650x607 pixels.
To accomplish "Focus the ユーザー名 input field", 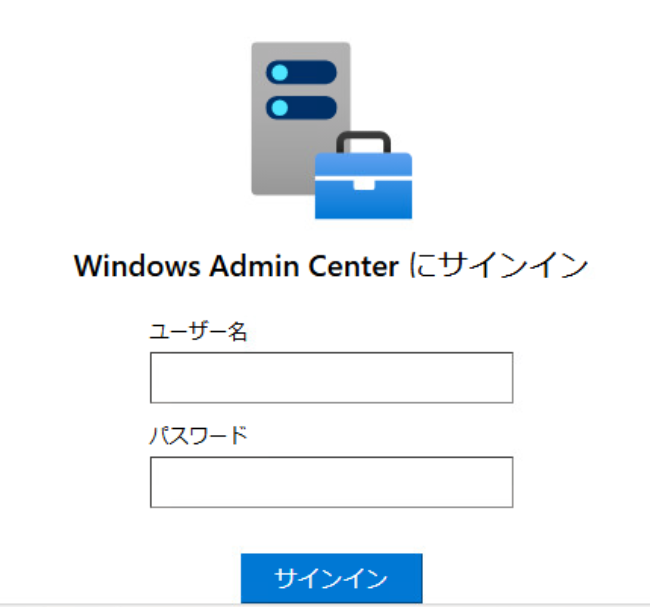I will (331, 377).
